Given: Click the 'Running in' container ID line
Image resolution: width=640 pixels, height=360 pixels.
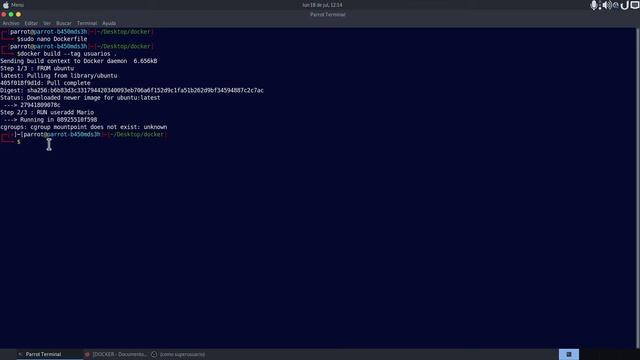Looking at the screenshot, I should (x=50, y=120).
